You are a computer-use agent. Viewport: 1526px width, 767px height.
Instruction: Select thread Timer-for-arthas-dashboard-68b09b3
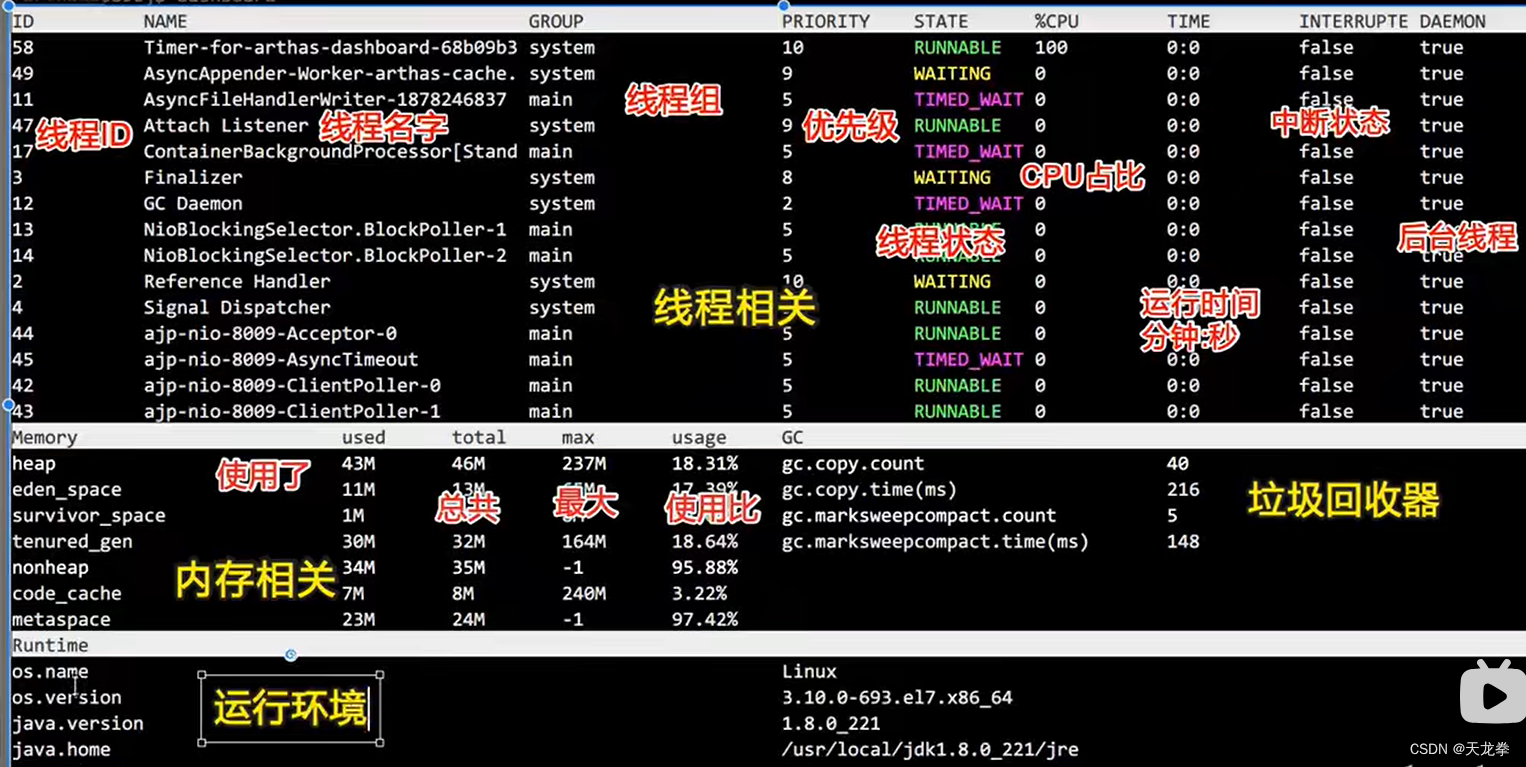(x=330, y=47)
